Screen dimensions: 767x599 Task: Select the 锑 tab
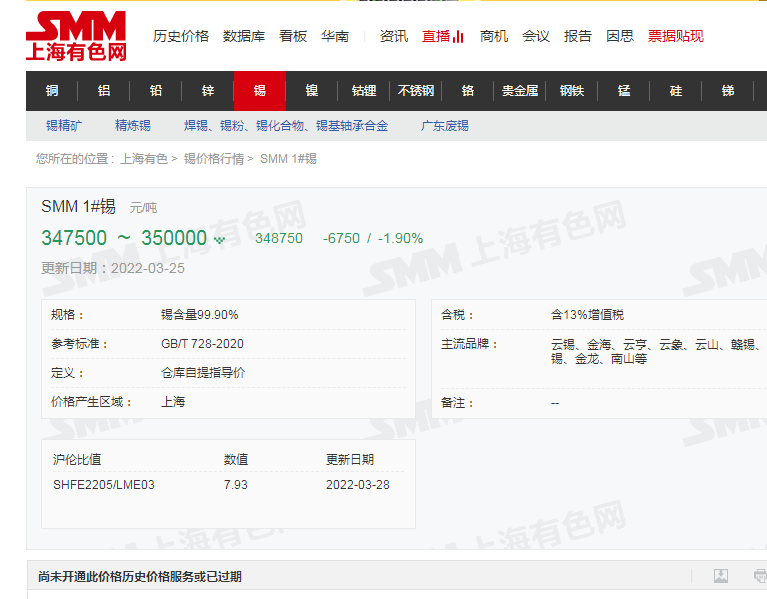pyautogui.click(x=728, y=91)
